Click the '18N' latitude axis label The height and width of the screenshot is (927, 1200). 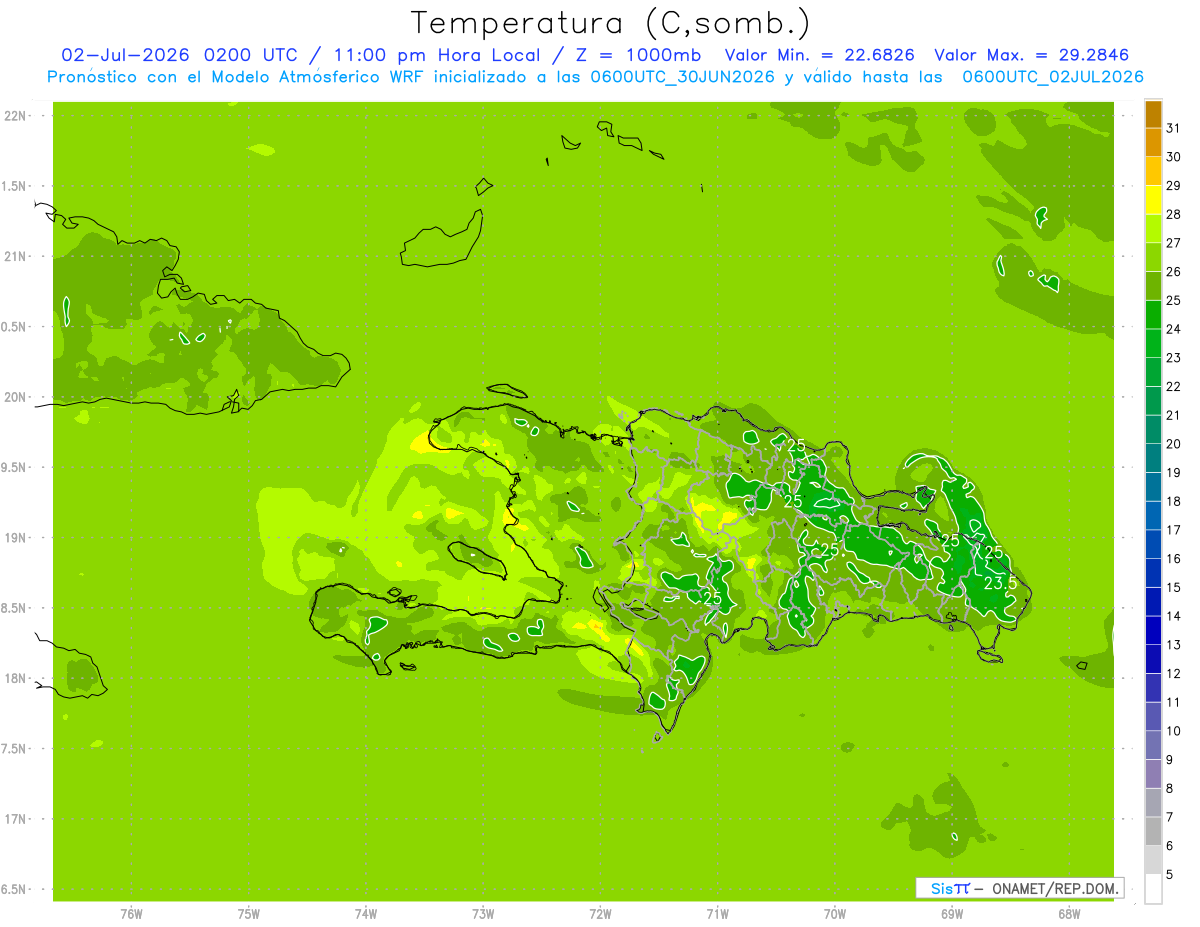(15, 678)
